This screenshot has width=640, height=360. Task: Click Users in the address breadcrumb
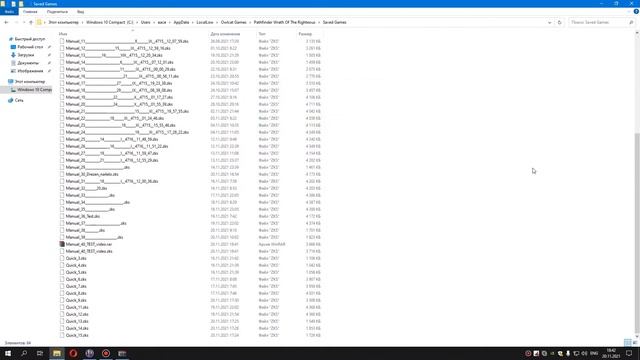pyautogui.click(x=146, y=22)
